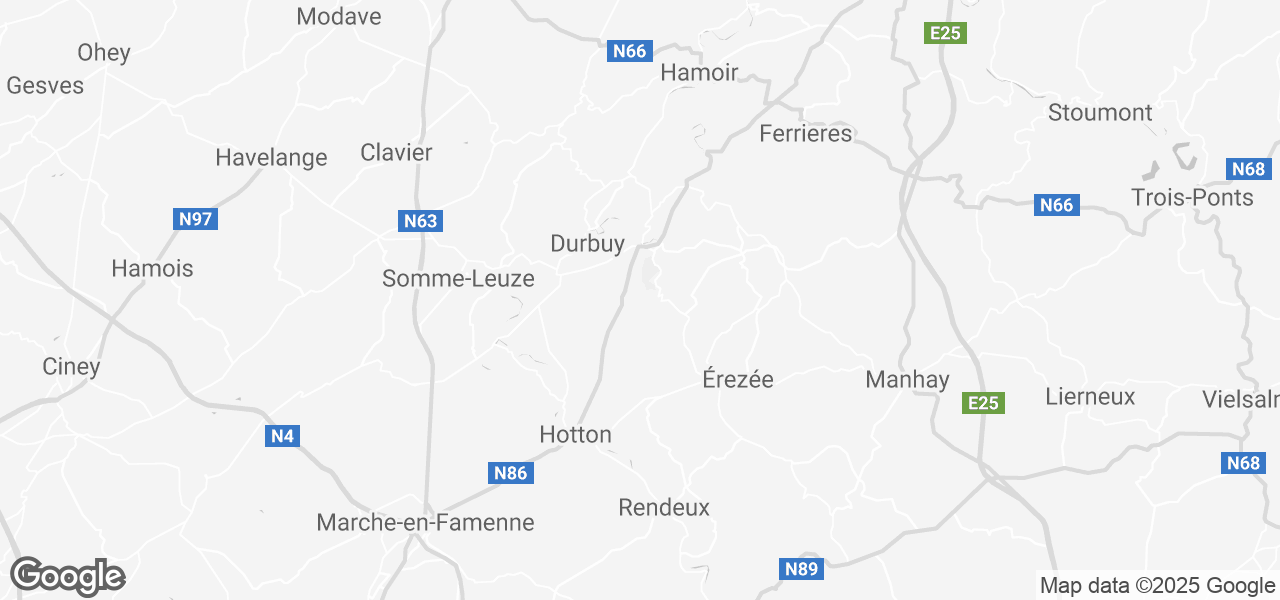1280x600 pixels.
Task: Click the Havelange label
Action: tap(271, 157)
